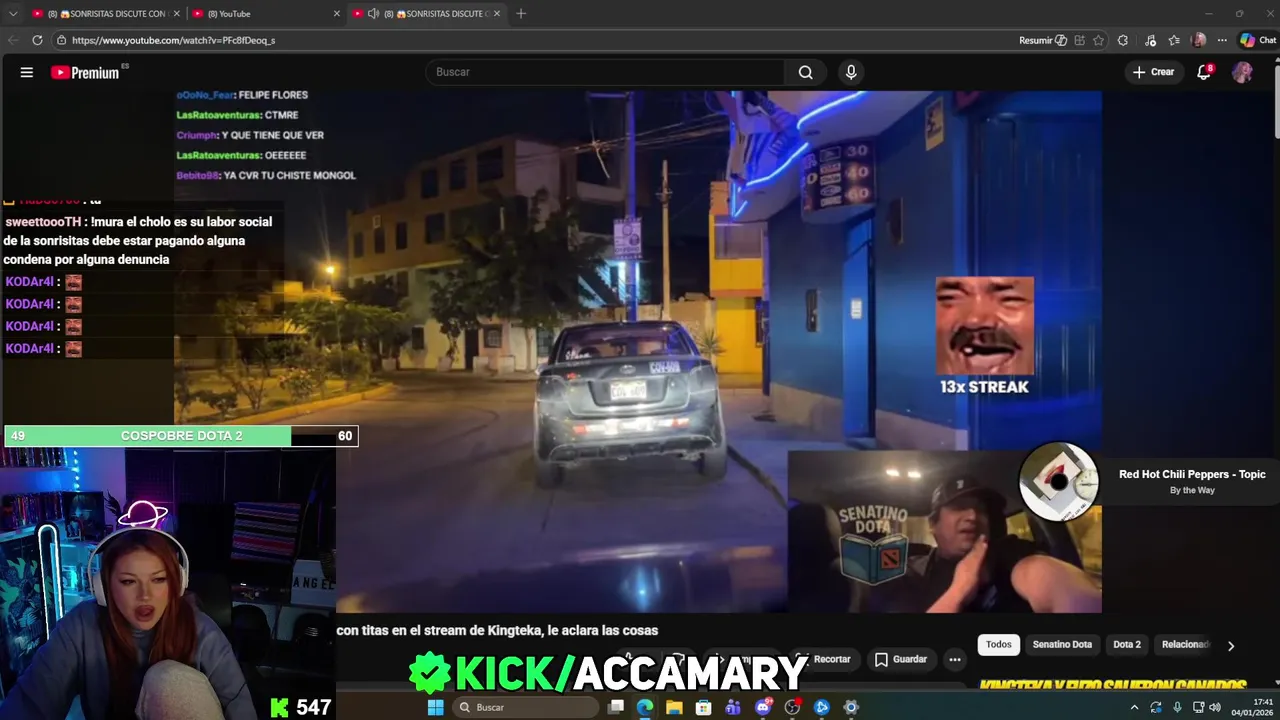1280x720 pixels.
Task: Open Discord from taskbar
Action: (x=763, y=707)
